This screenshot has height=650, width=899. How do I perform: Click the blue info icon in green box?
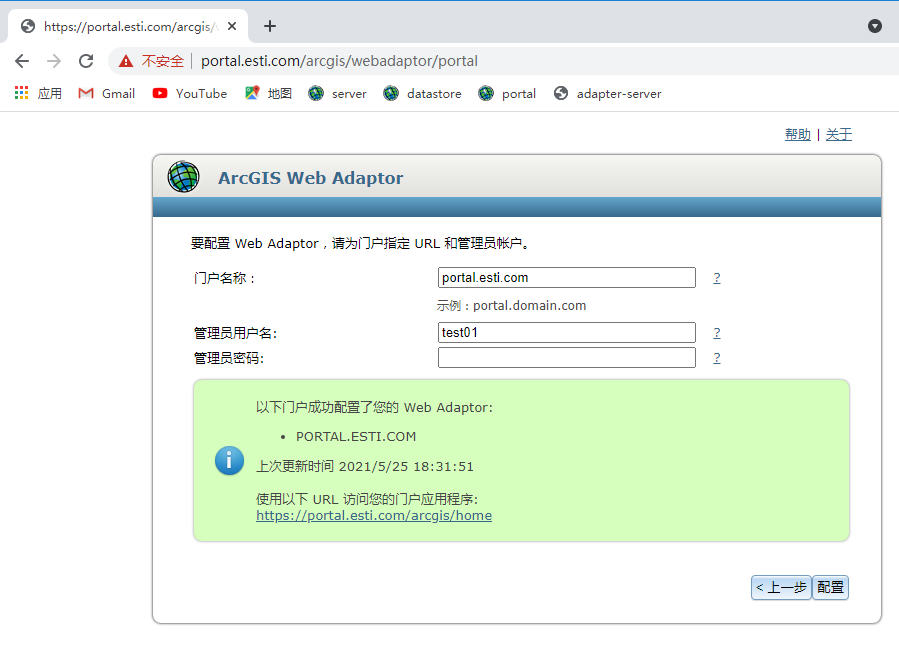[x=229, y=460]
